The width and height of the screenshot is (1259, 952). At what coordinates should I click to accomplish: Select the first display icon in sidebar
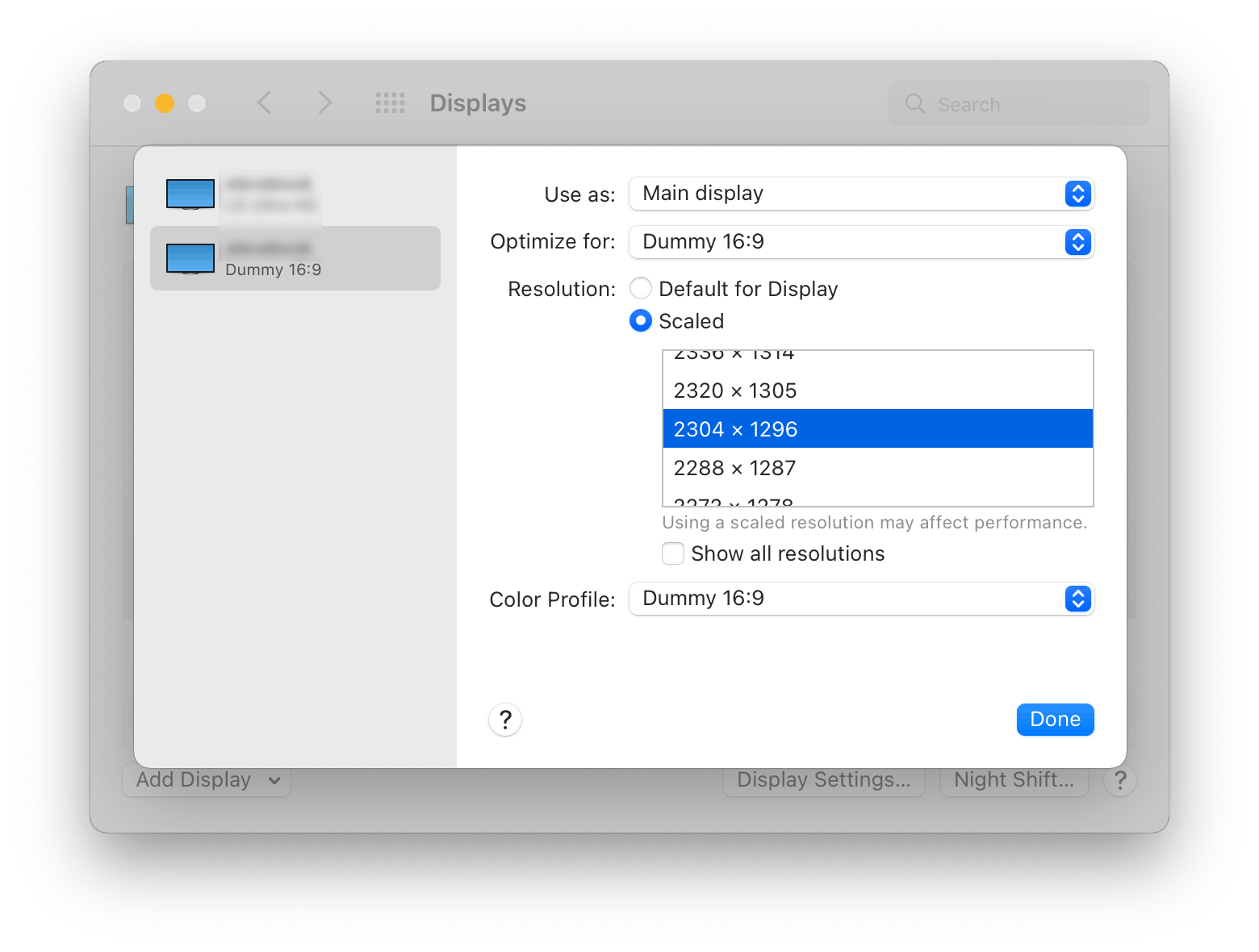(190, 194)
